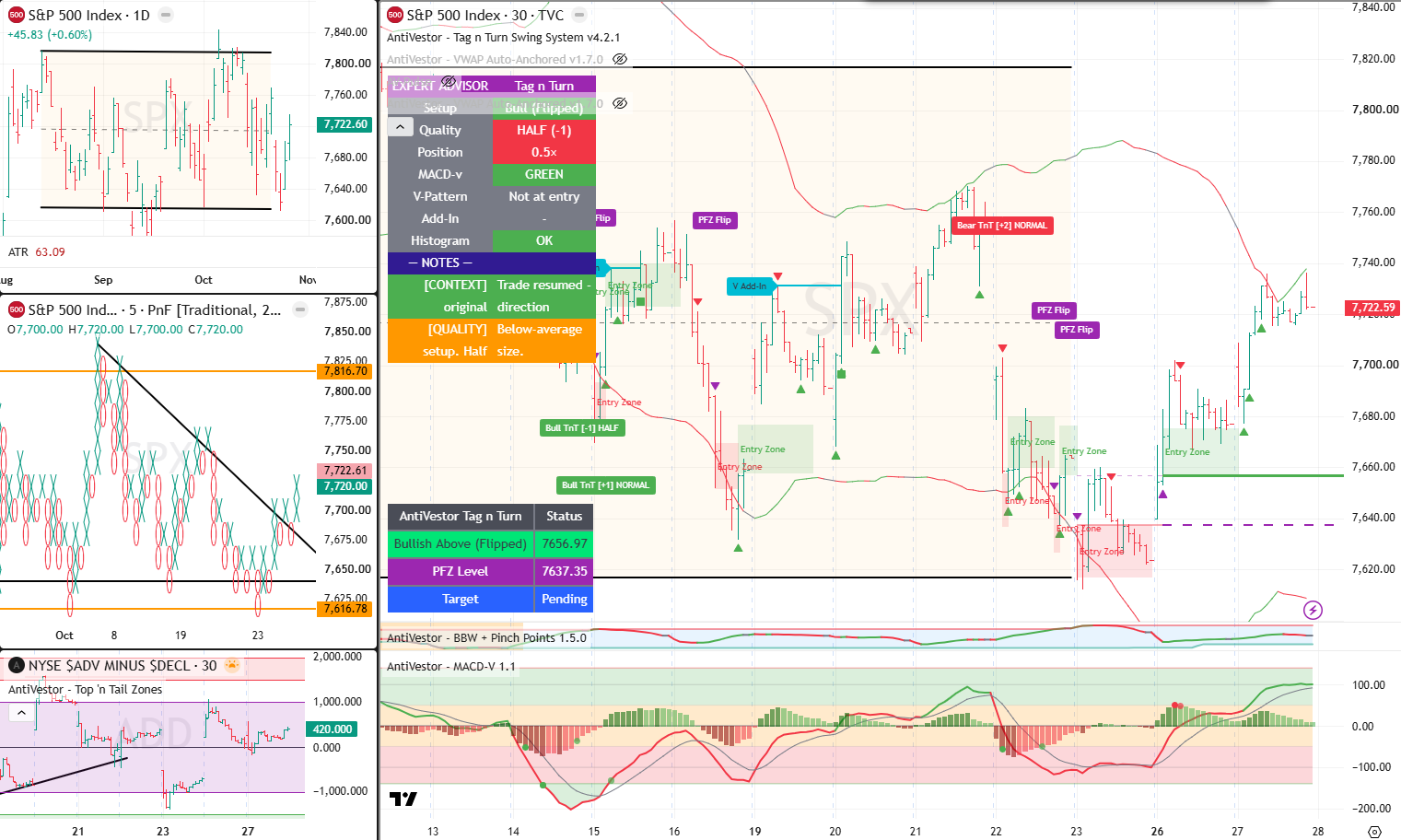This screenshot has width=1401, height=840.
Task: Click the 'HALF (-1)' Quality cell
Action: [544, 130]
